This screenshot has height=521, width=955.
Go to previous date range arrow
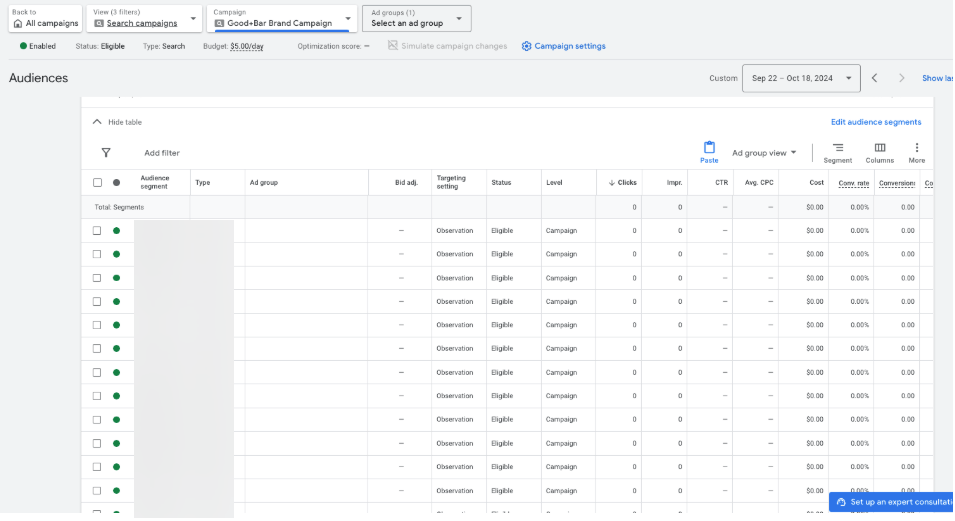click(874, 78)
